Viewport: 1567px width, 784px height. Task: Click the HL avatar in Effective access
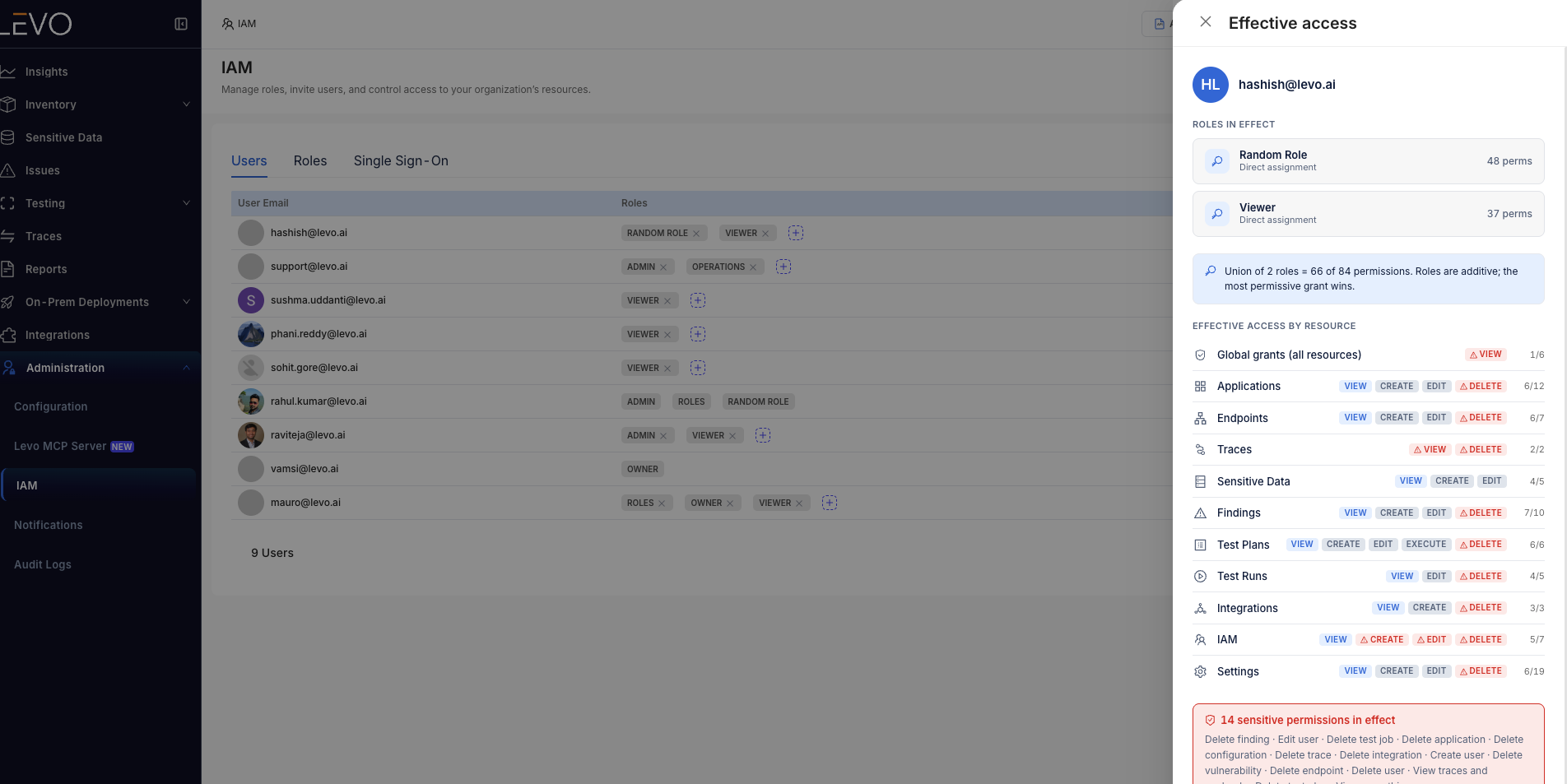tap(1211, 85)
